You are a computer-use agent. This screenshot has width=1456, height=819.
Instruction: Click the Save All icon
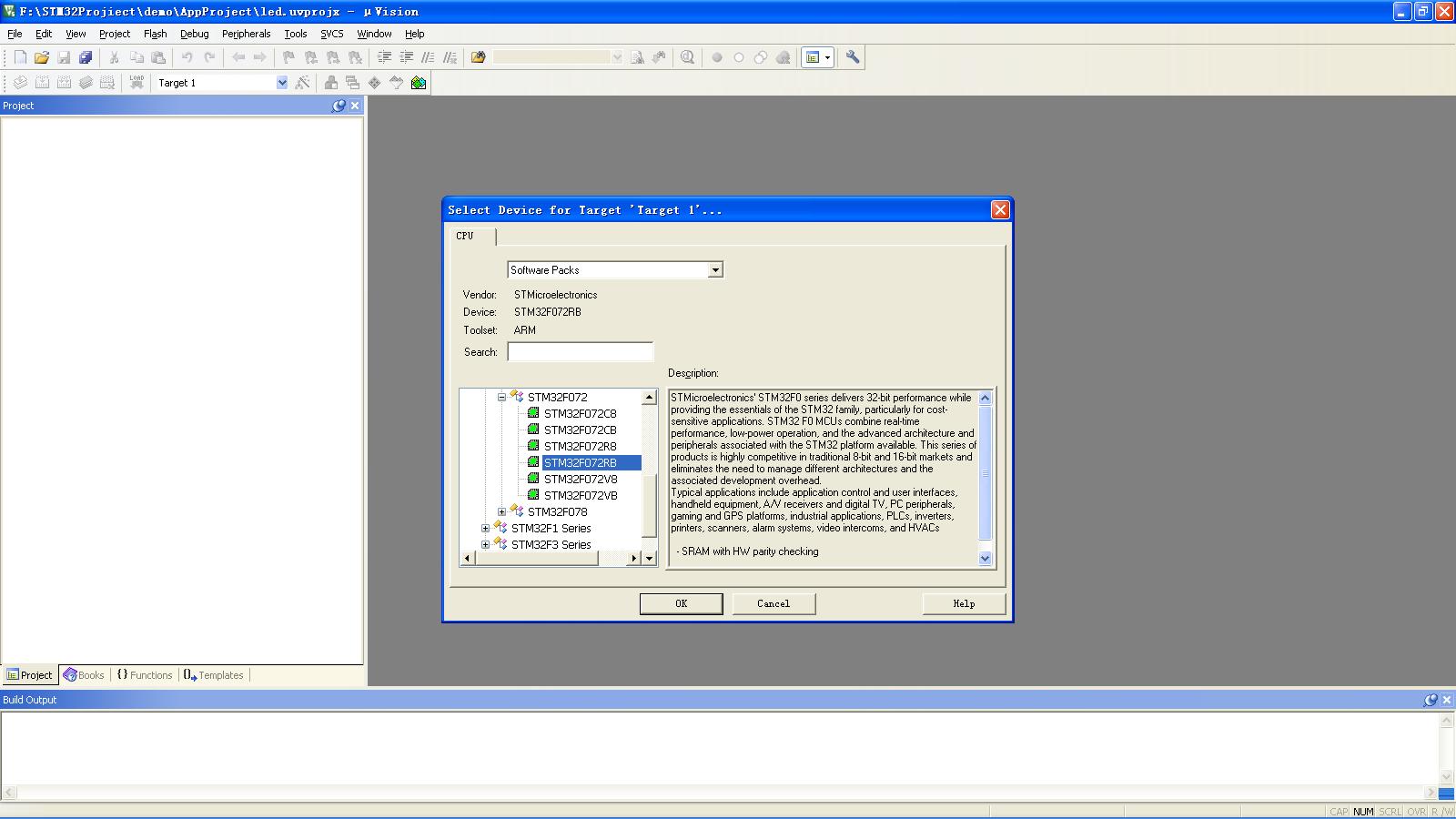click(x=86, y=57)
